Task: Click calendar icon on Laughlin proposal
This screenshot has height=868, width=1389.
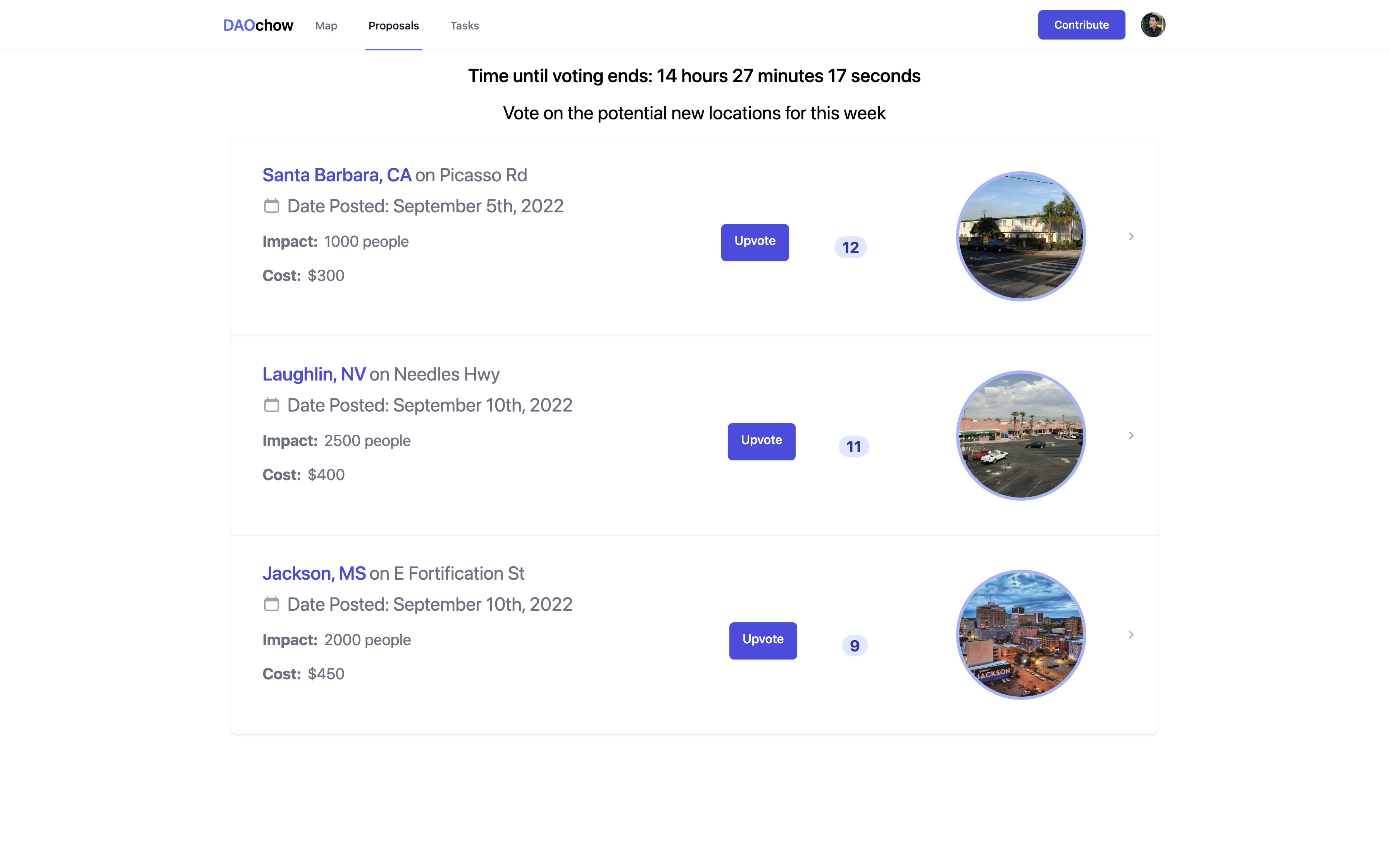Action: (272, 405)
